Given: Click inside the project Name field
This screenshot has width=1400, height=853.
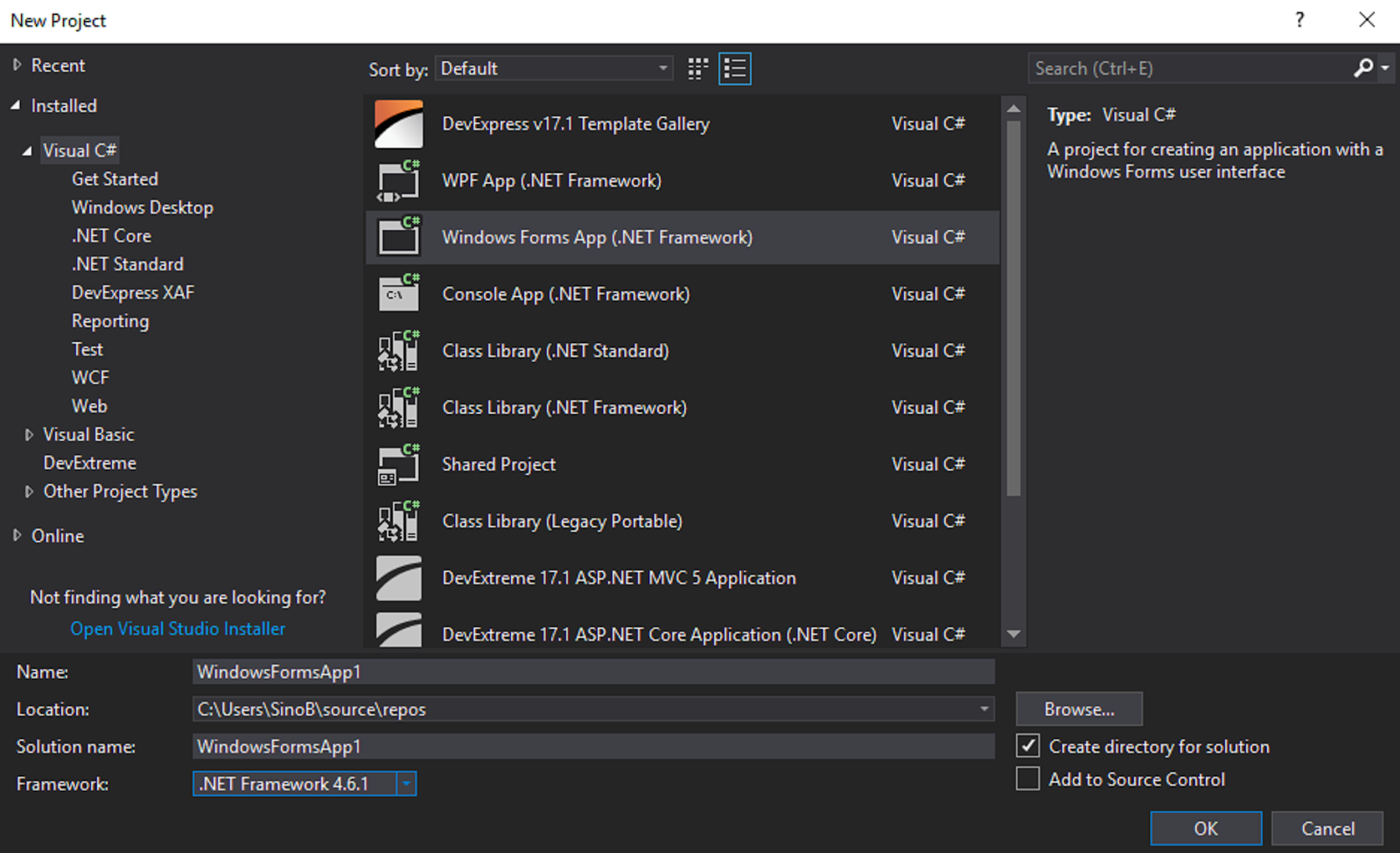Looking at the screenshot, I should click(x=593, y=671).
